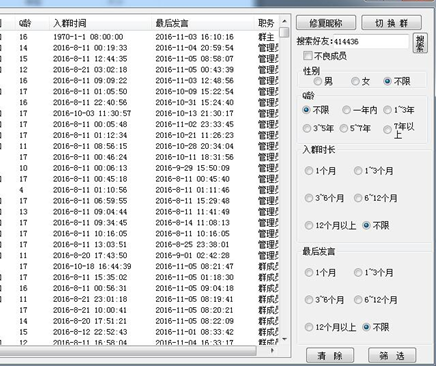Focus the 搜索好友 input field
This screenshot has width=438, height=367.
tap(370, 42)
